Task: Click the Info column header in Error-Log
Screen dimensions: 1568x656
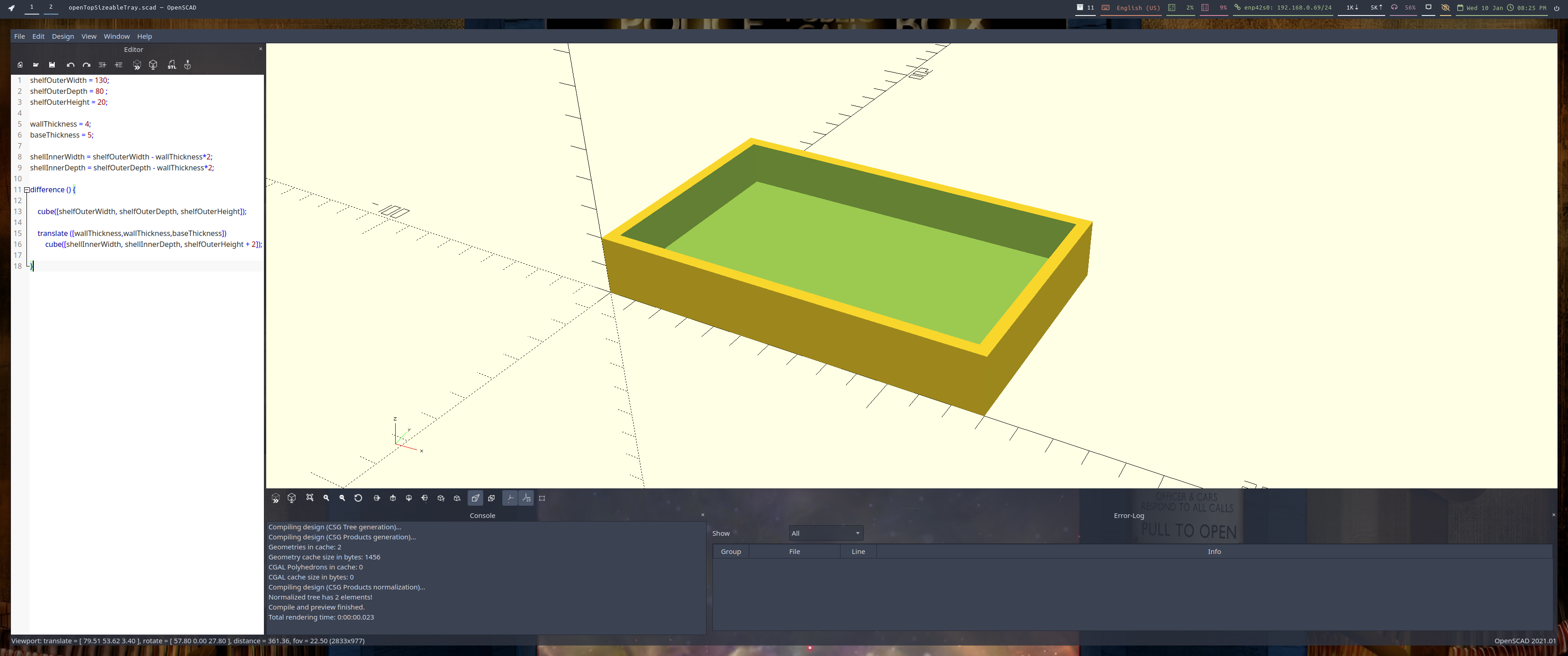Action: click(x=1214, y=551)
